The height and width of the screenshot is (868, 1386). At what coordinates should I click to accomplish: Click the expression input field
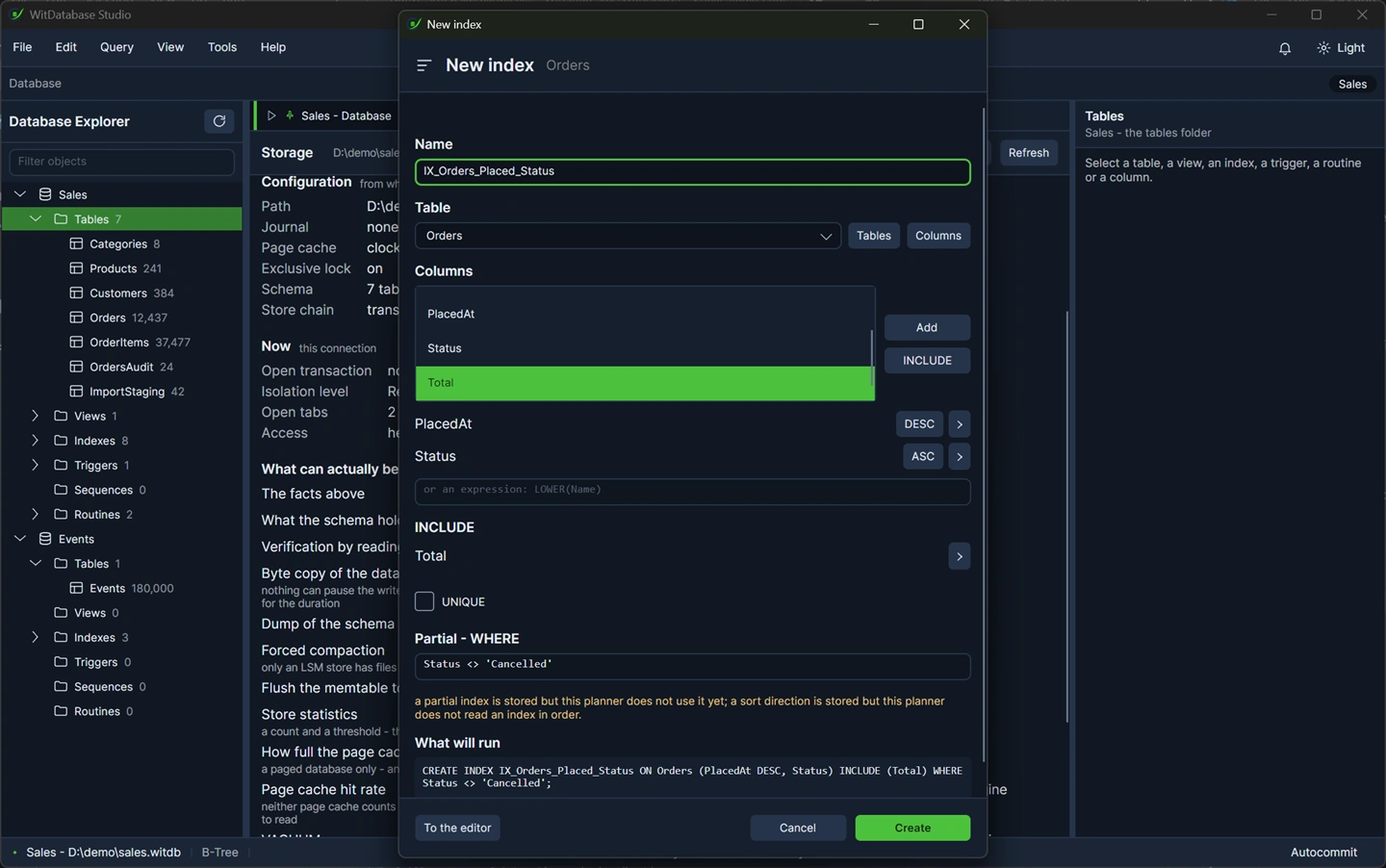pyautogui.click(x=692, y=491)
